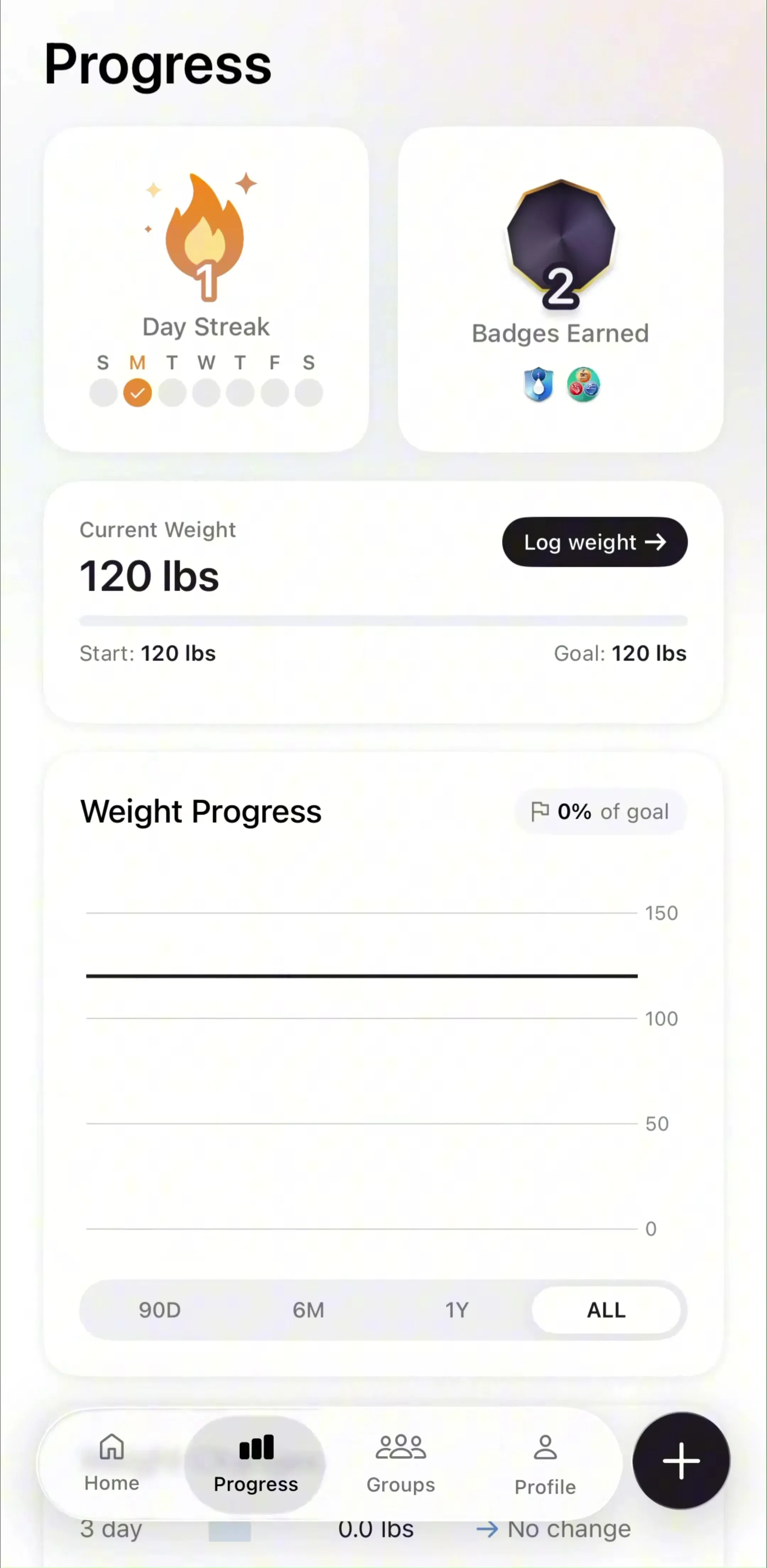Toggle the Friday streak circle

[x=275, y=393]
